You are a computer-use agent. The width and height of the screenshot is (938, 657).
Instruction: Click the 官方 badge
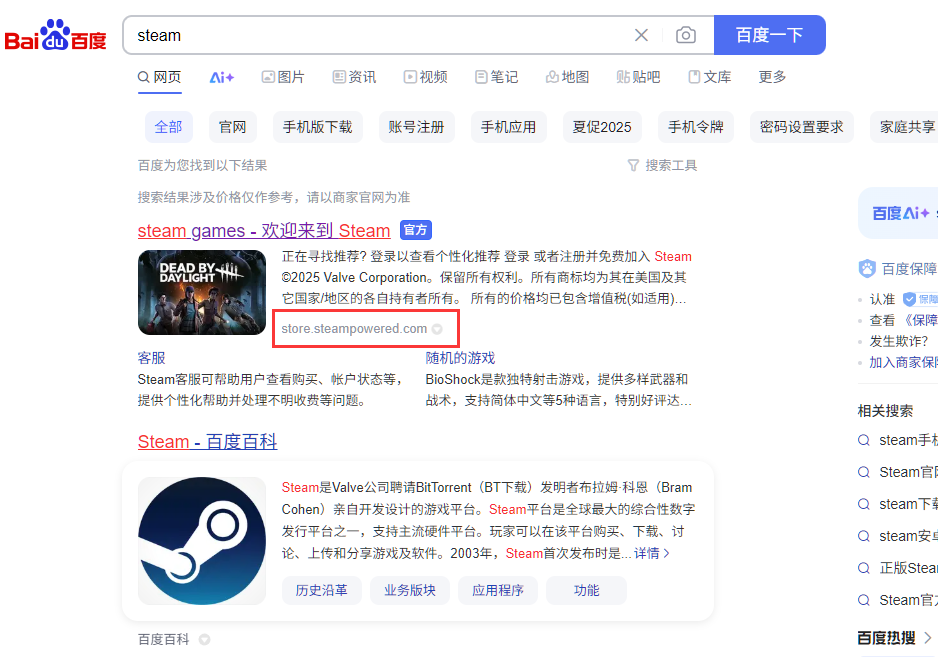tap(416, 230)
